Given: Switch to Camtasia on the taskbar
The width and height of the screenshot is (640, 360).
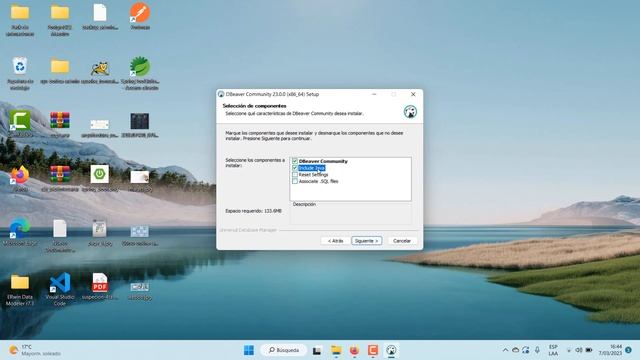Looking at the screenshot, I should click(x=373, y=350).
